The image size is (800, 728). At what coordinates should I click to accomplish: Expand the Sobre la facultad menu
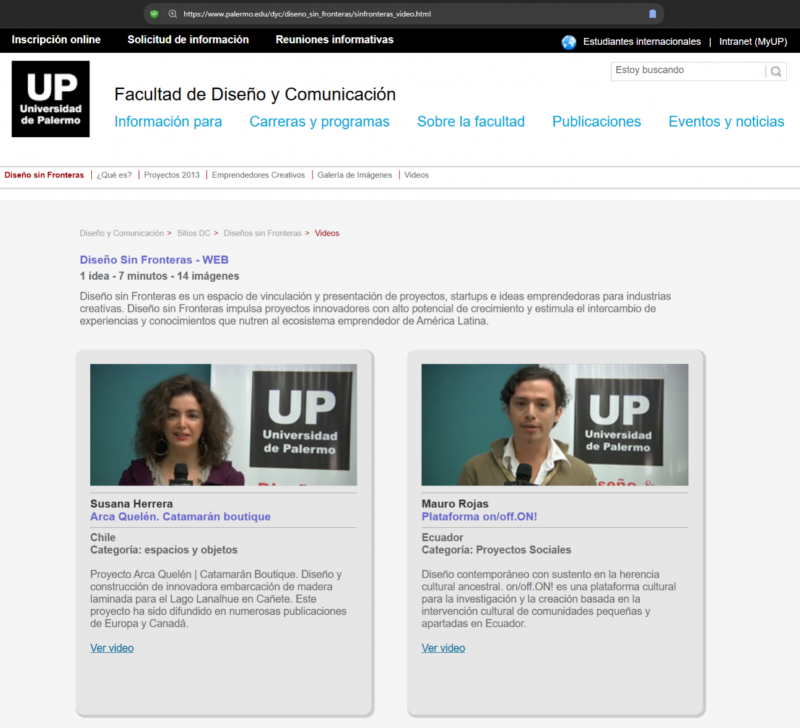pos(471,121)
